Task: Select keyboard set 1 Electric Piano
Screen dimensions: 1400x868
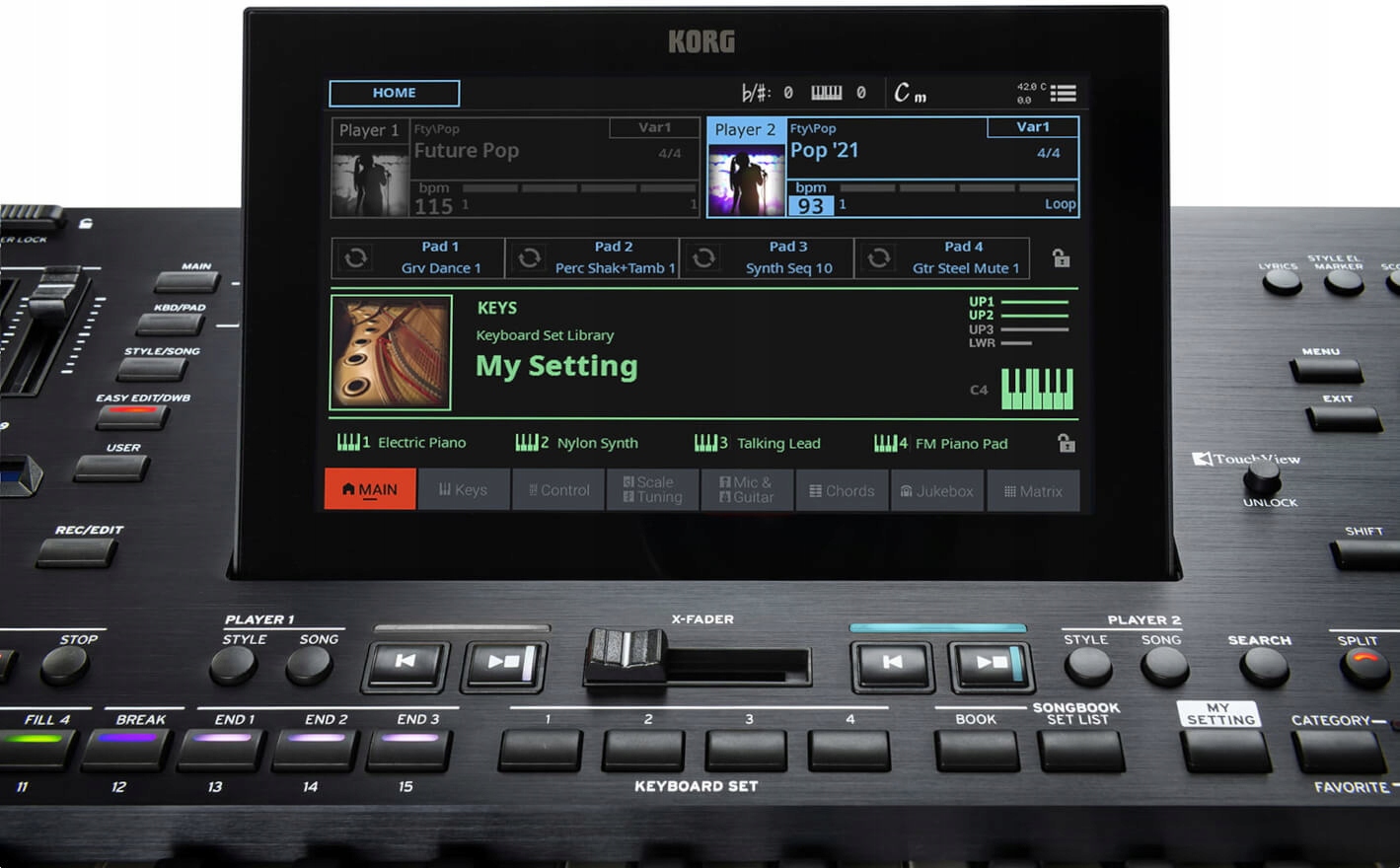Action: [402, 443]
